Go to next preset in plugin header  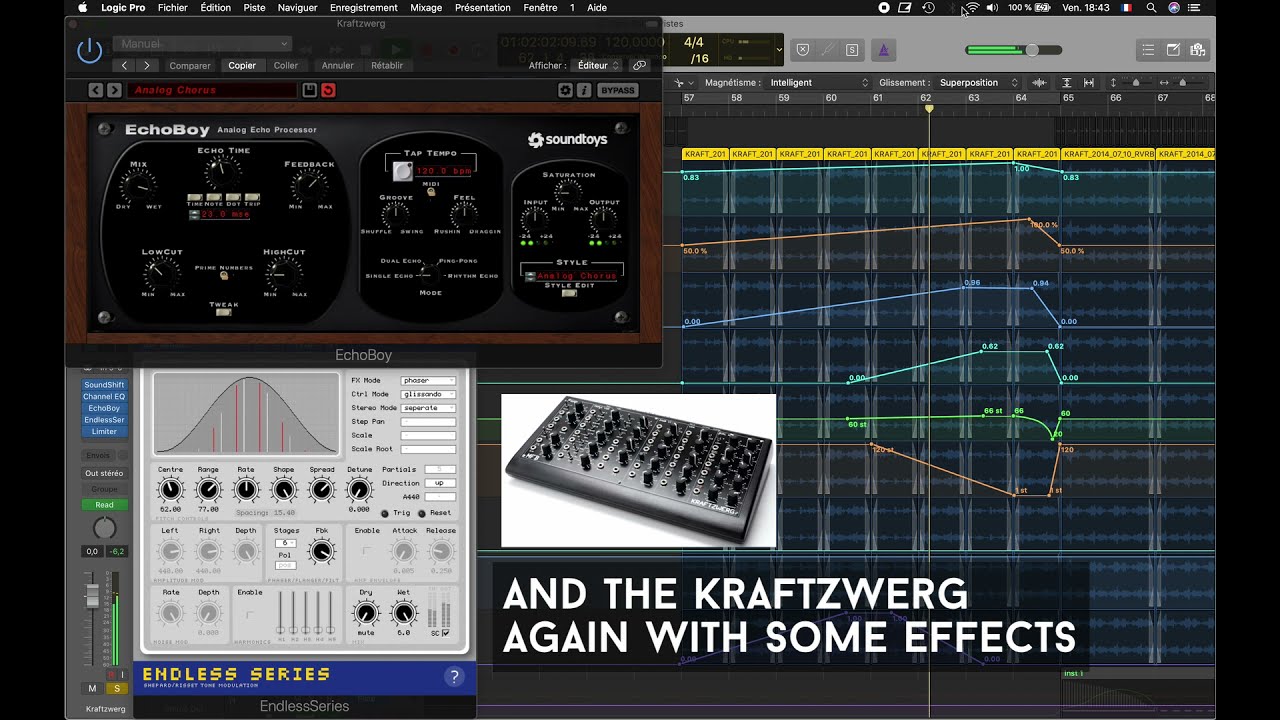[147, 65]
